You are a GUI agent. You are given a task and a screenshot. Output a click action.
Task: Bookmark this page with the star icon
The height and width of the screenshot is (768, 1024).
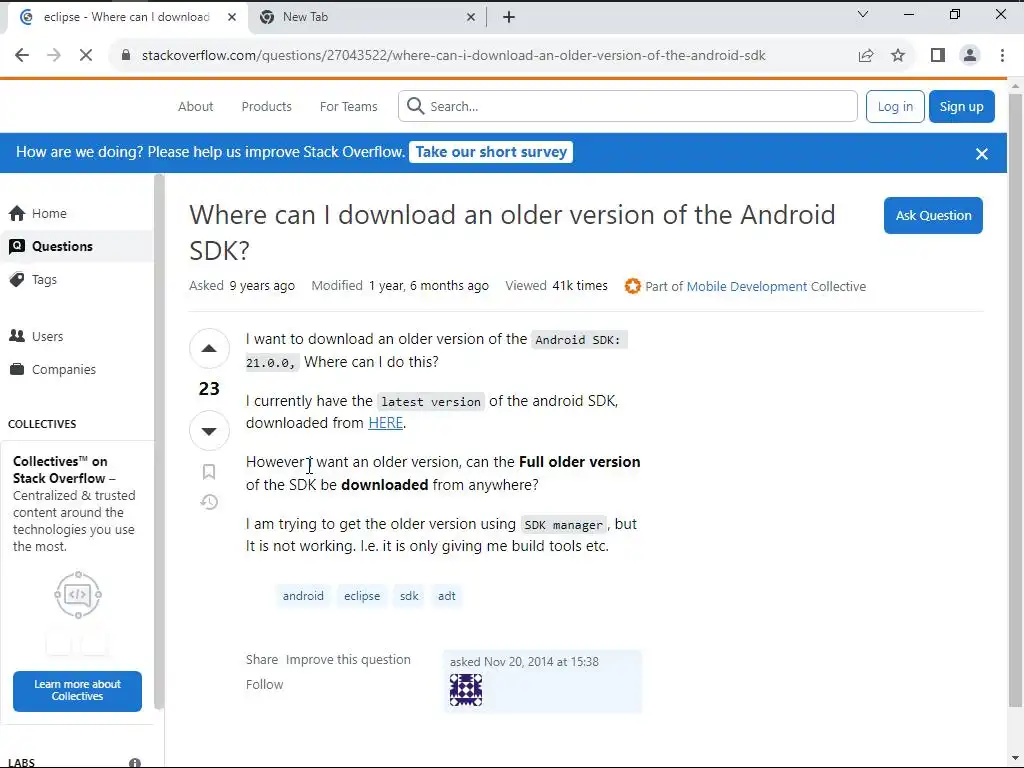(x=898, y=56)
